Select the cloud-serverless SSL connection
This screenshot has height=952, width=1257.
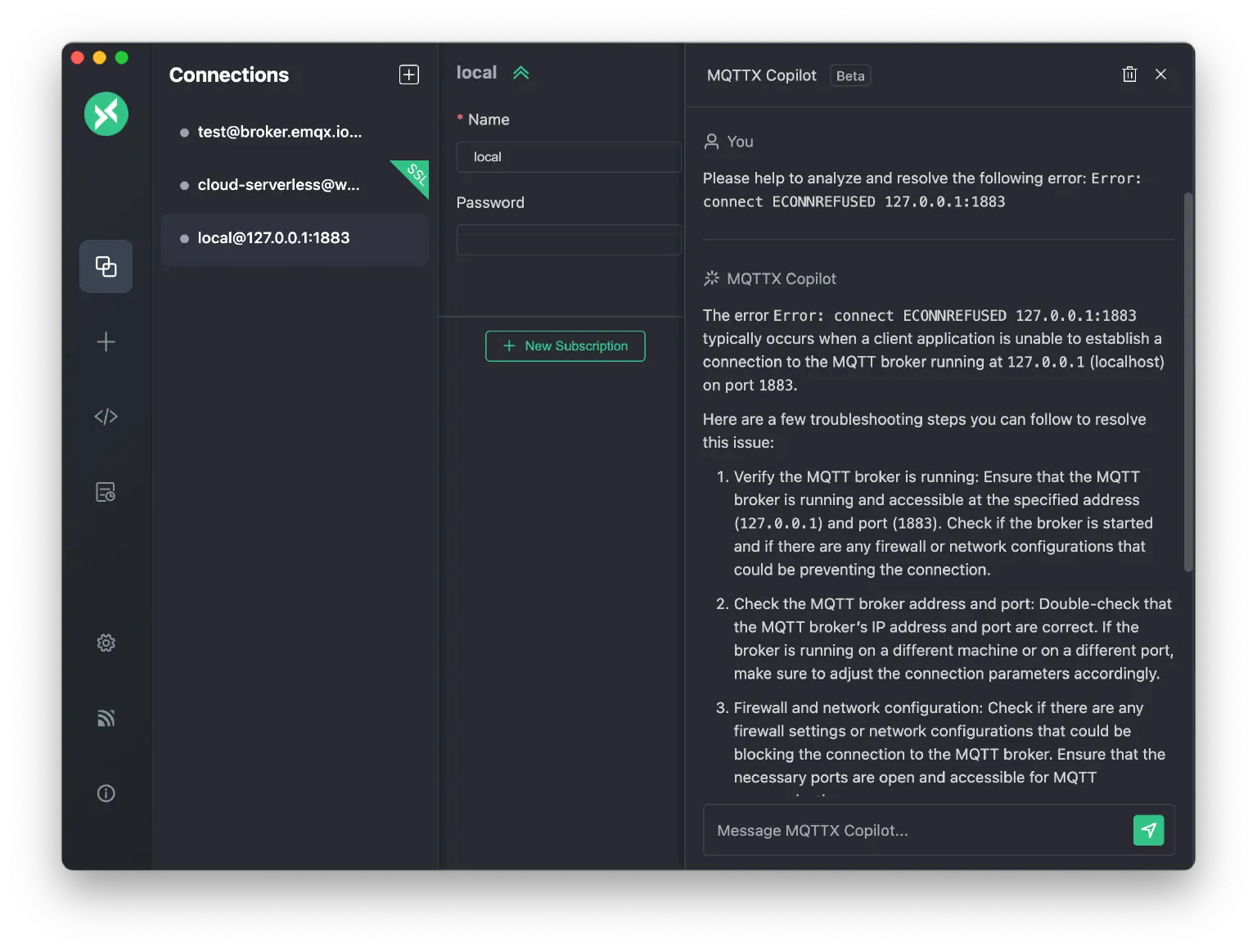(278, 185)
